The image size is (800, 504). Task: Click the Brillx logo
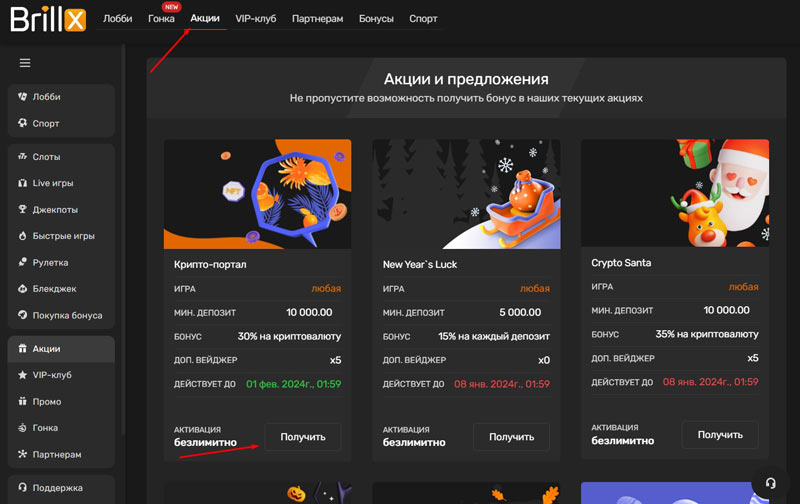[48, 17]
